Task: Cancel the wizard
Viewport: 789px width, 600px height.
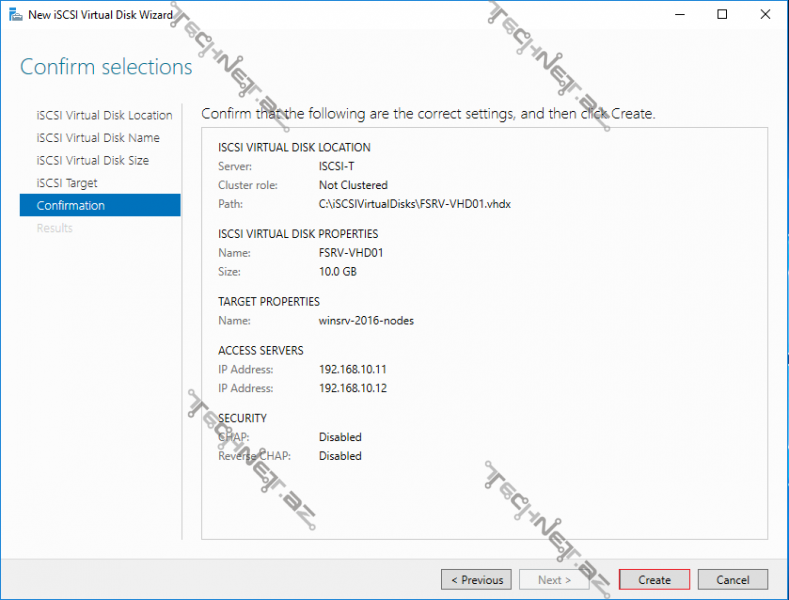Action: pos(732,580)
